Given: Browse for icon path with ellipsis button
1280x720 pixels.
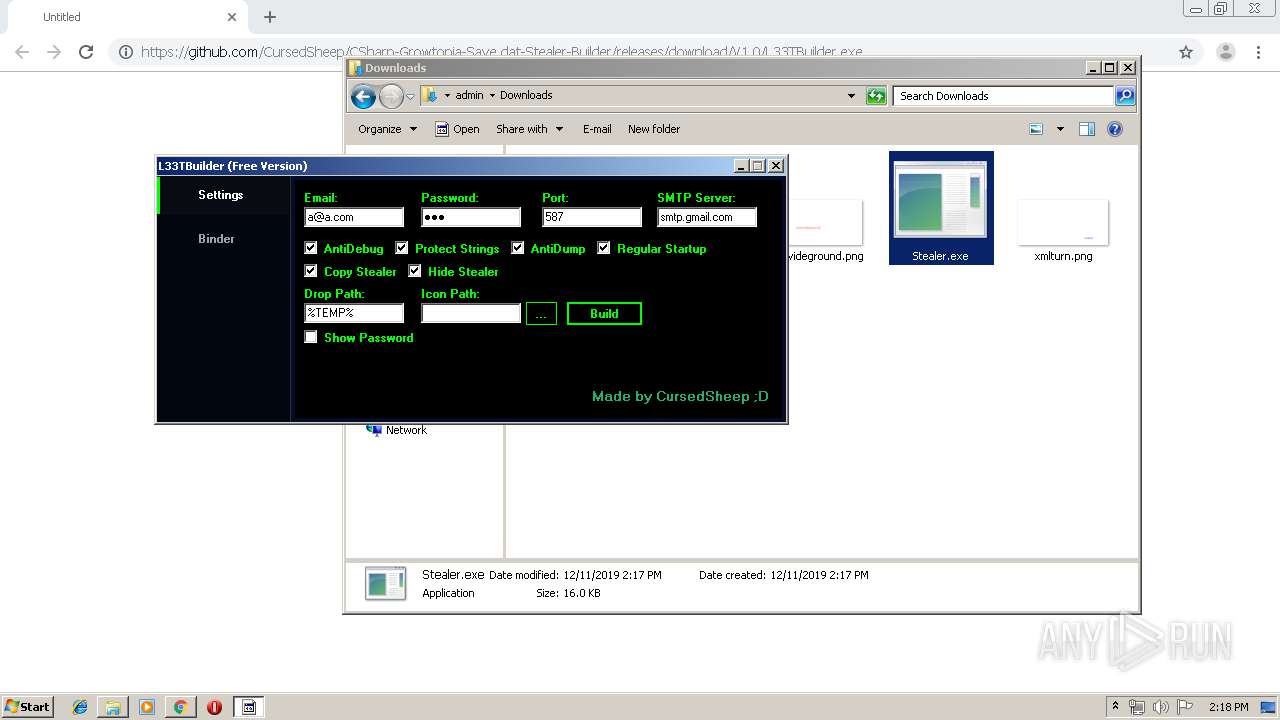Looking at the screenshot, I should point(541,313).
